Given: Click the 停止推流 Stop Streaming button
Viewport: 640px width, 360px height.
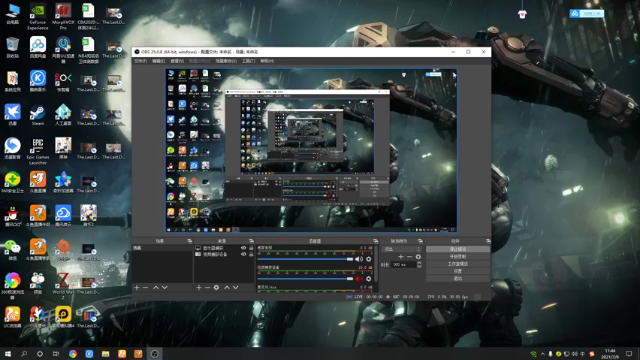Looking at the screenshot, I should coord(458,249).
